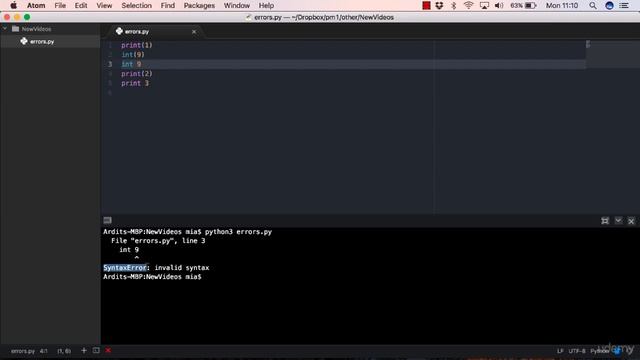Open the Bluetooth status menu

coord(453,5)
